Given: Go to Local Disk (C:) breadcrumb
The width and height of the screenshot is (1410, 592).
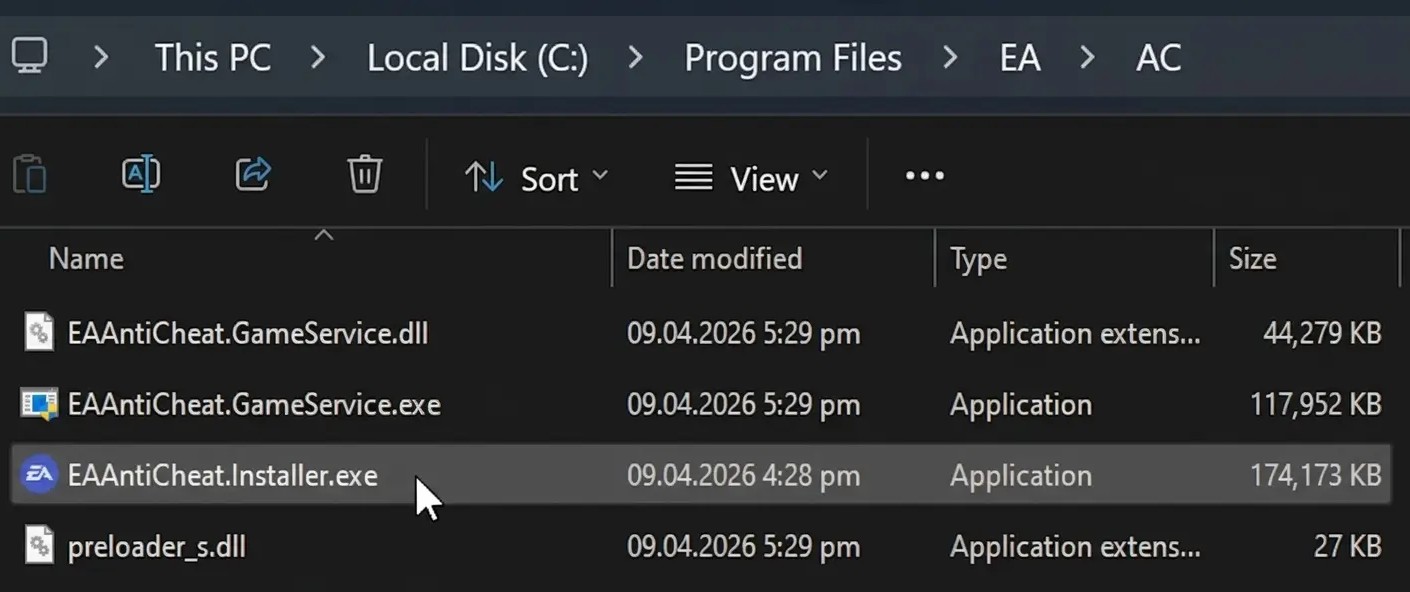Looking at the screenshot, I should [x=477, y=58].
